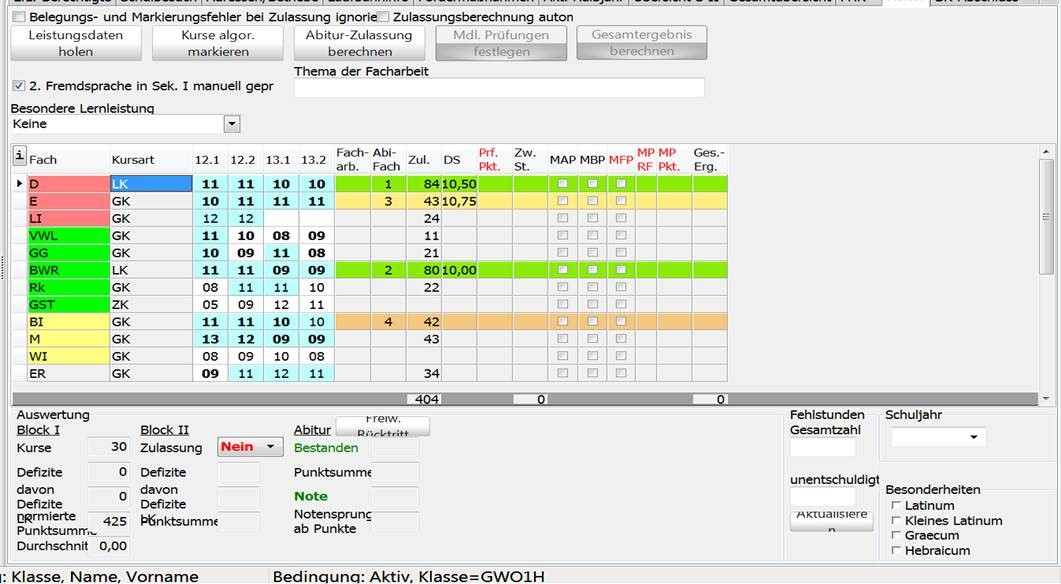Click the total 404 in the sum row
This screenshot has height=584, width=1061.
pos(424,399)
